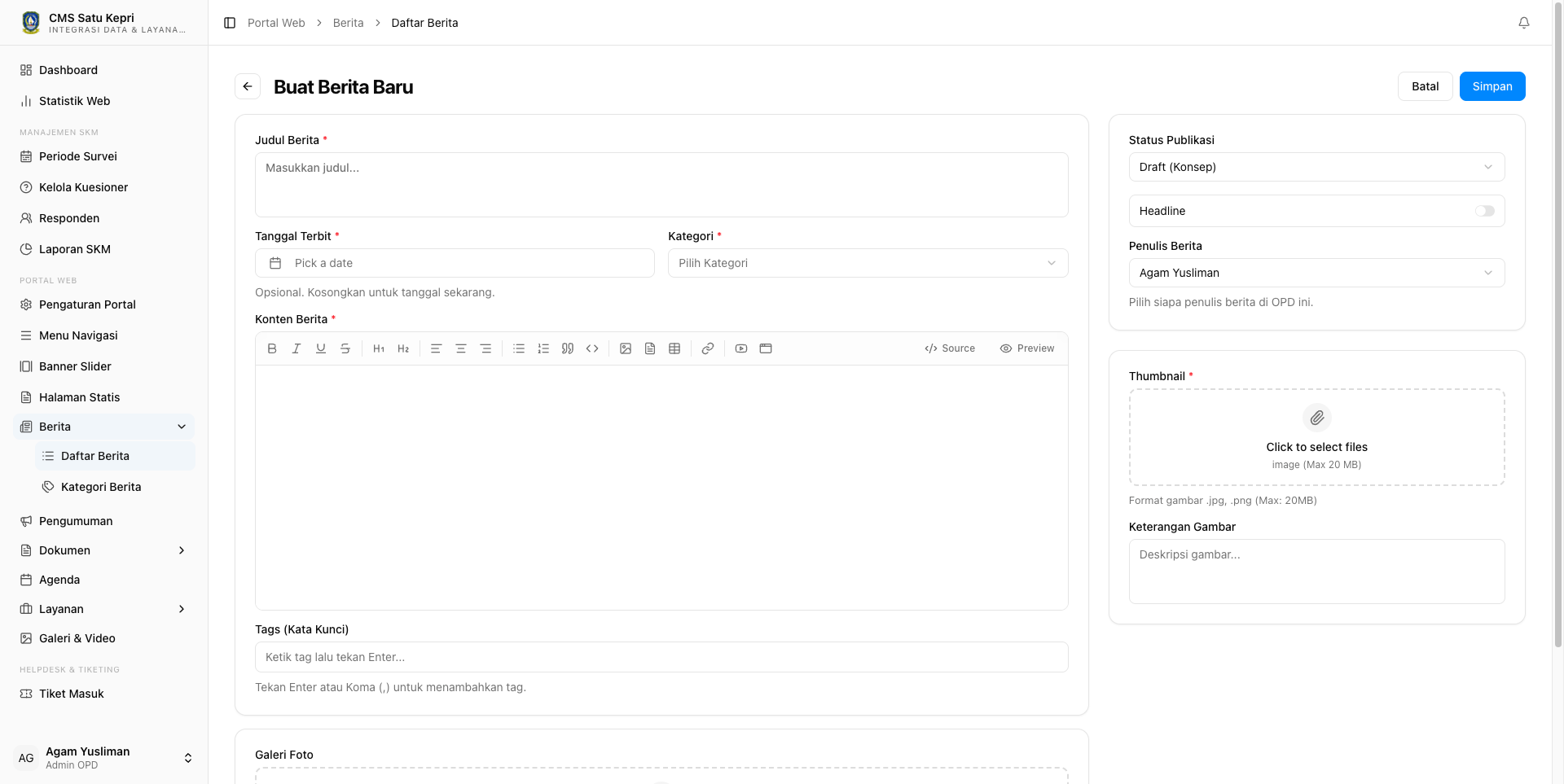Viewport: 1564px width, 784px height.
Task: Open Pengaturan Portal in sidebar
Action: 104,304
